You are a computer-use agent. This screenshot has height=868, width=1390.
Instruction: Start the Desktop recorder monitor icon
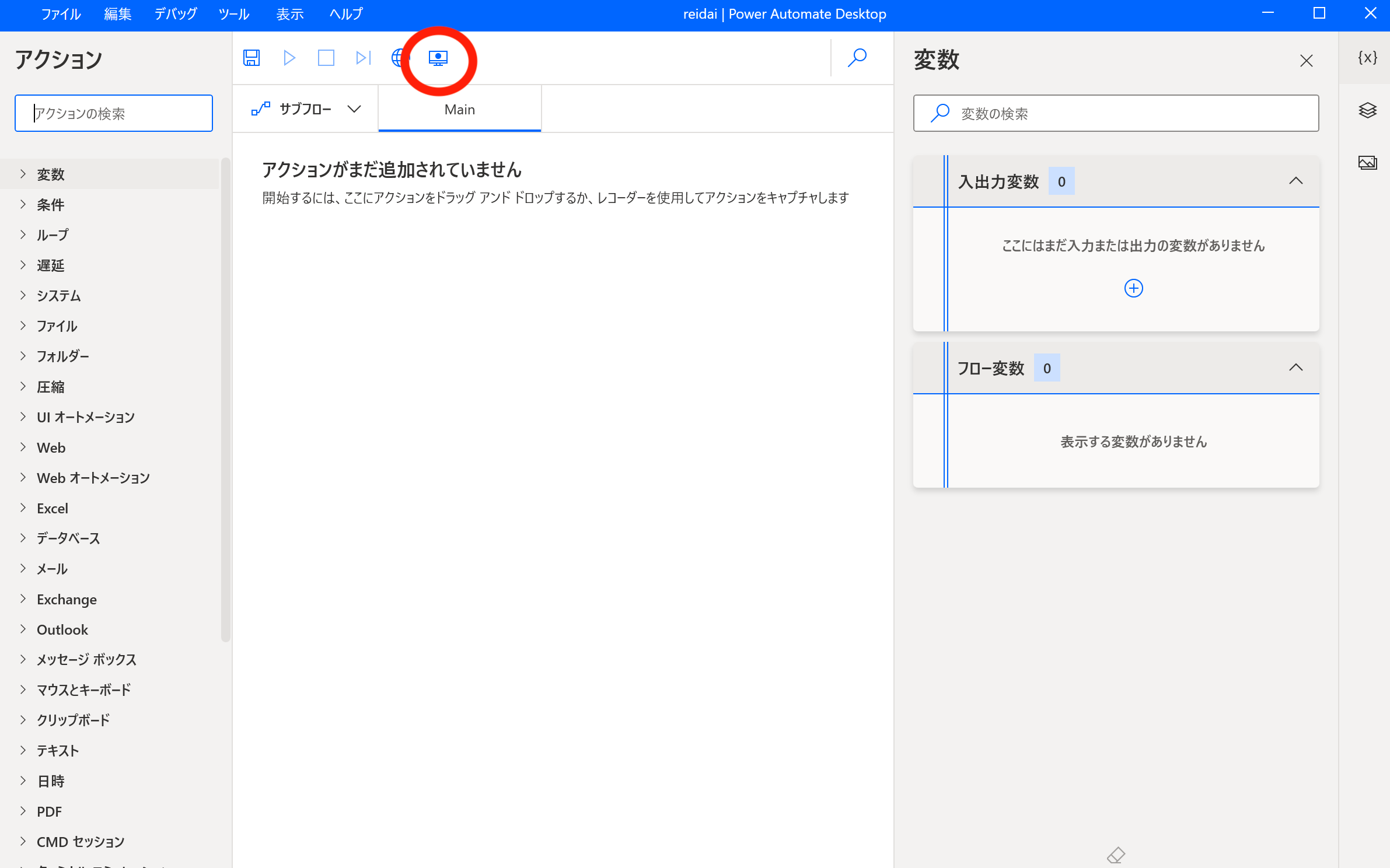438,58
